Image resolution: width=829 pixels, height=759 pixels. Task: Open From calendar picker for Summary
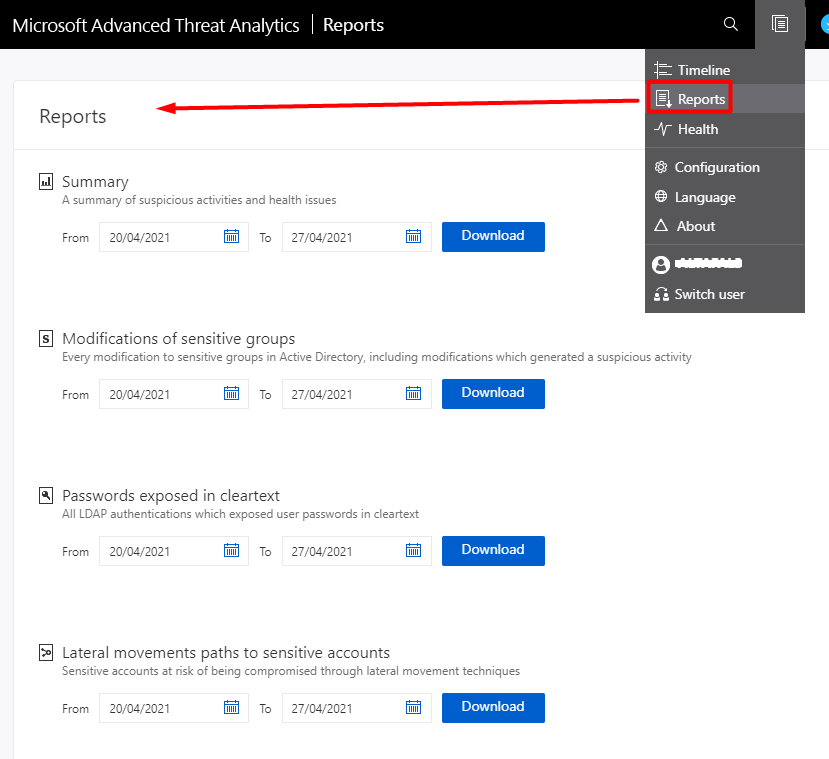(x=232, y=236)
